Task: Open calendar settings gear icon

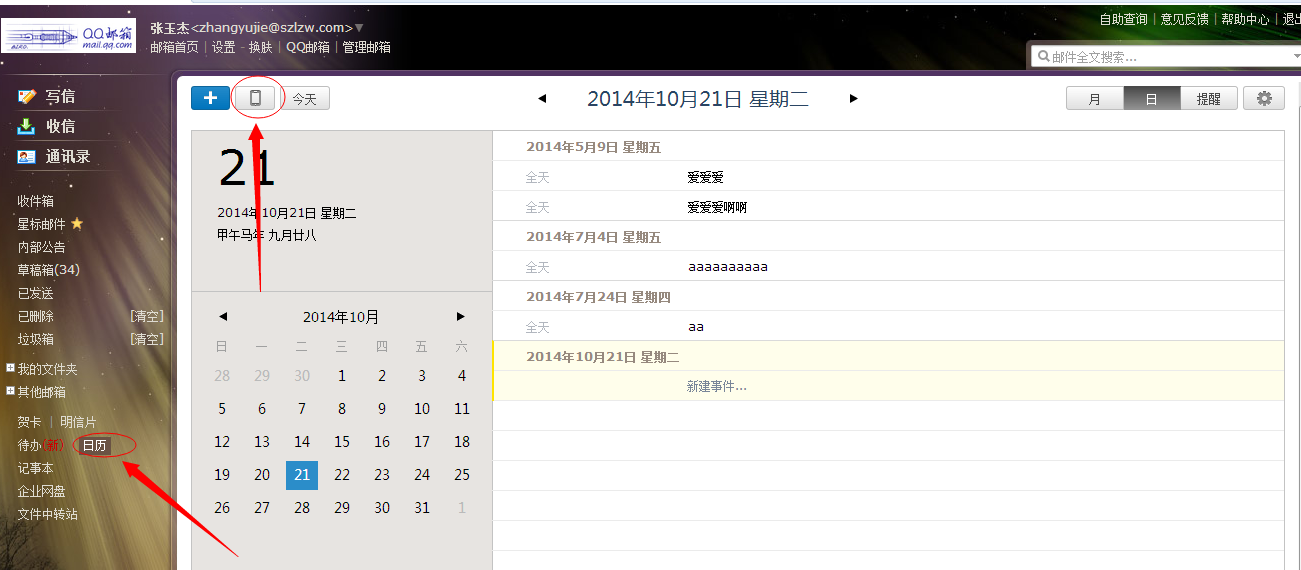Action: point(1264,98)
